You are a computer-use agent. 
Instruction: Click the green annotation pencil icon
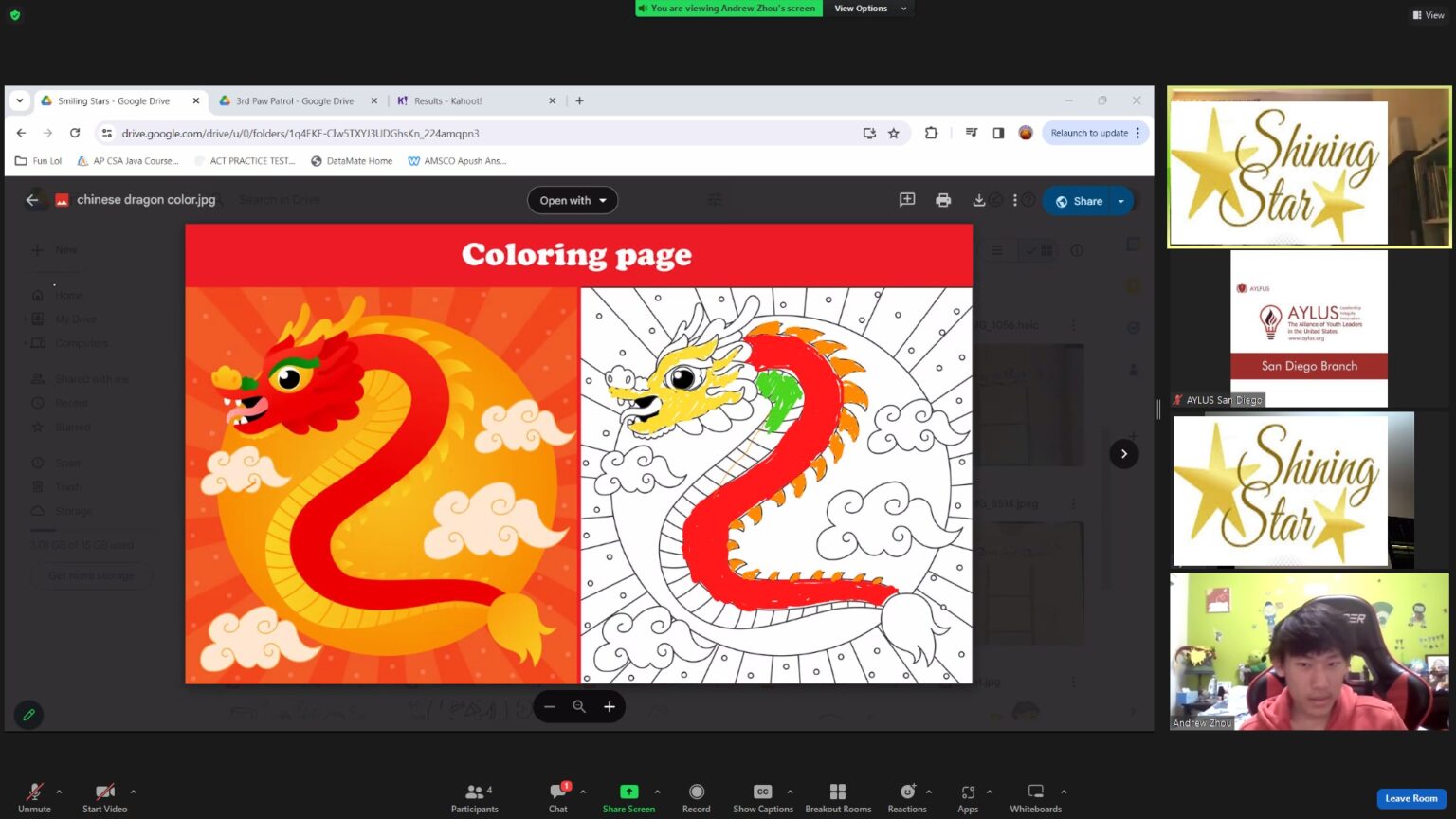click(x=28, y=715)
